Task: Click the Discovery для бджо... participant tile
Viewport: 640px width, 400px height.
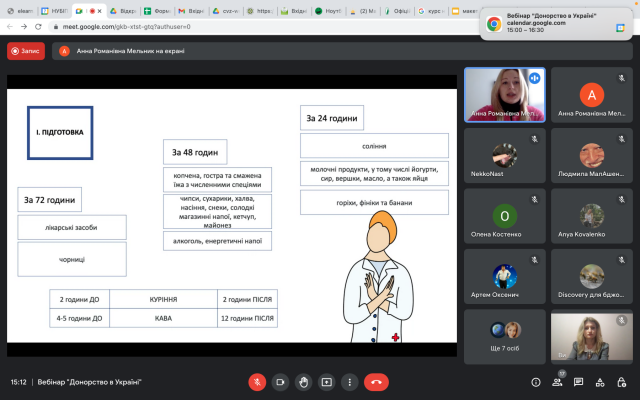Action: (x=591, y=276)
